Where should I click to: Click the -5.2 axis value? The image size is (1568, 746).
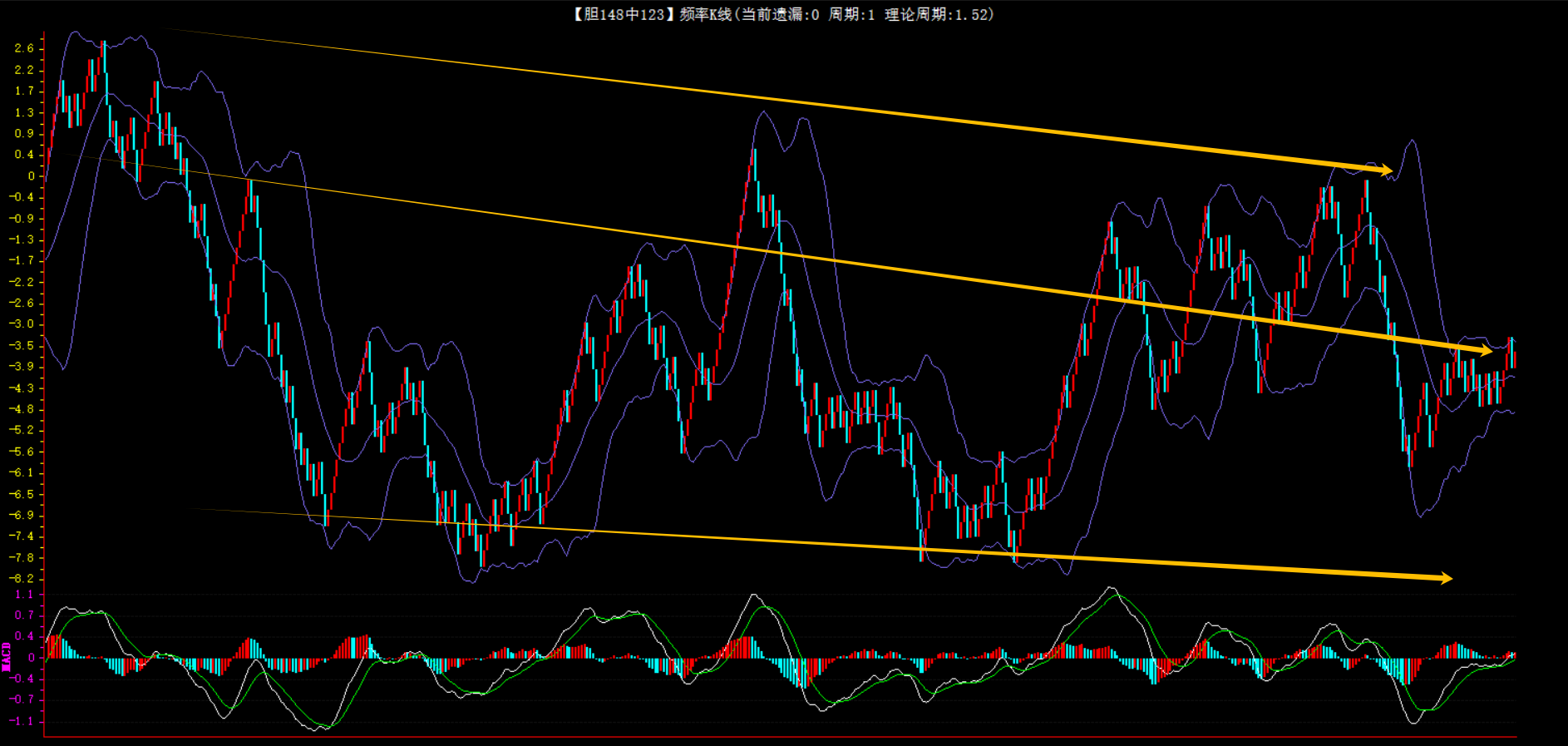(22, 430)
